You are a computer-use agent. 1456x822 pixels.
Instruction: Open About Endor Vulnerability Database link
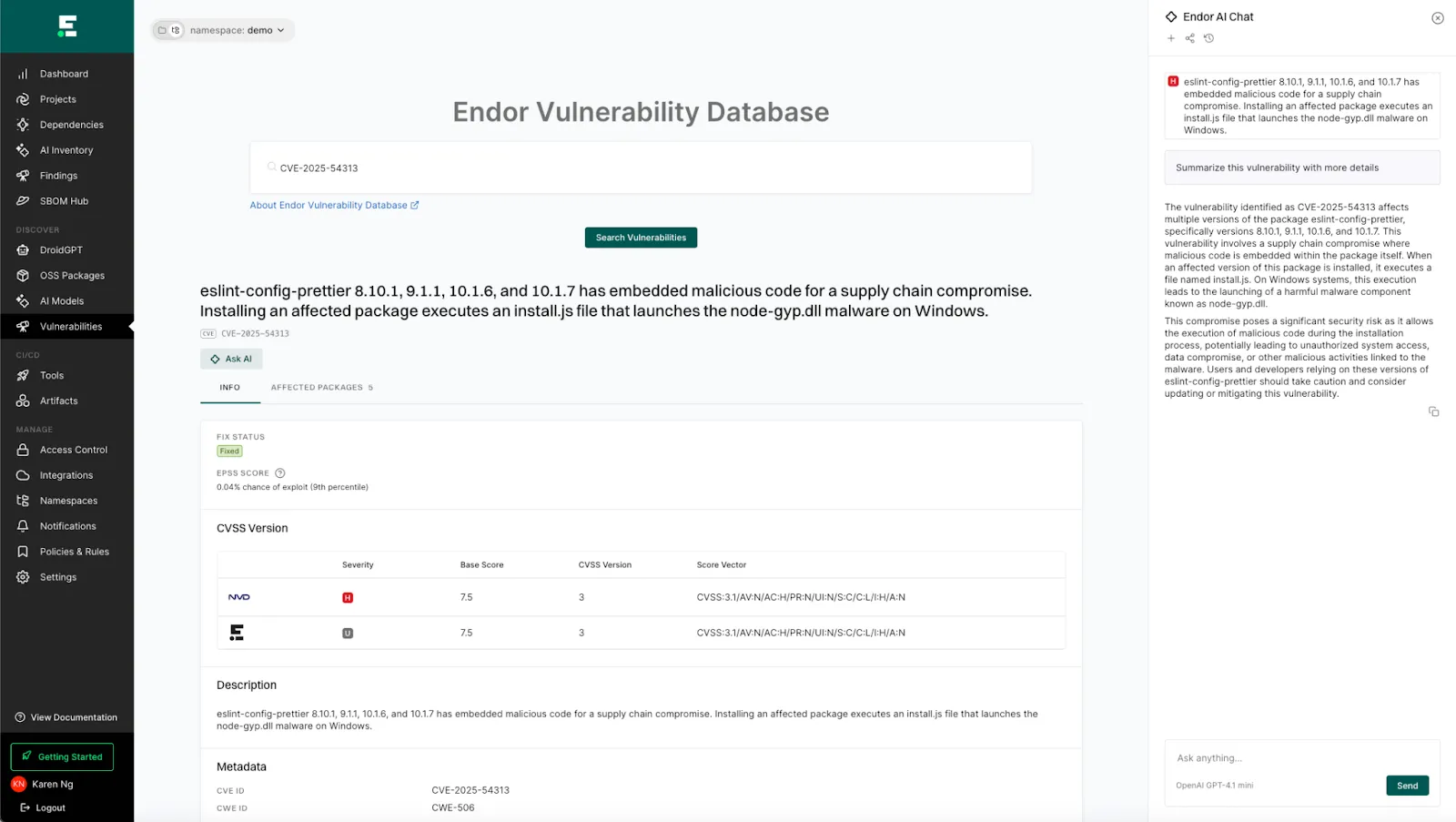[334, 206]
